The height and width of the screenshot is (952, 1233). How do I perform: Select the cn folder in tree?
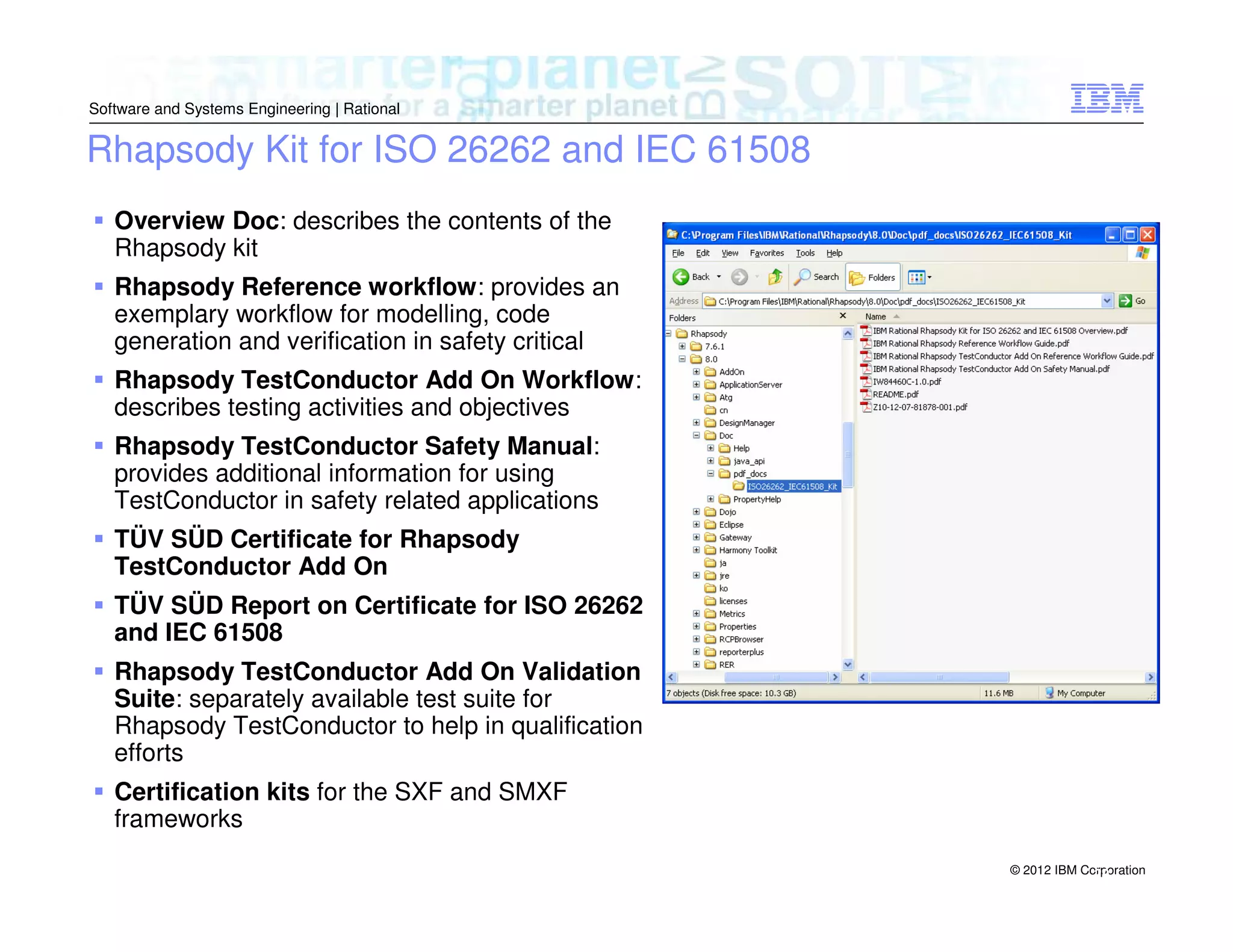pos(716,410)
